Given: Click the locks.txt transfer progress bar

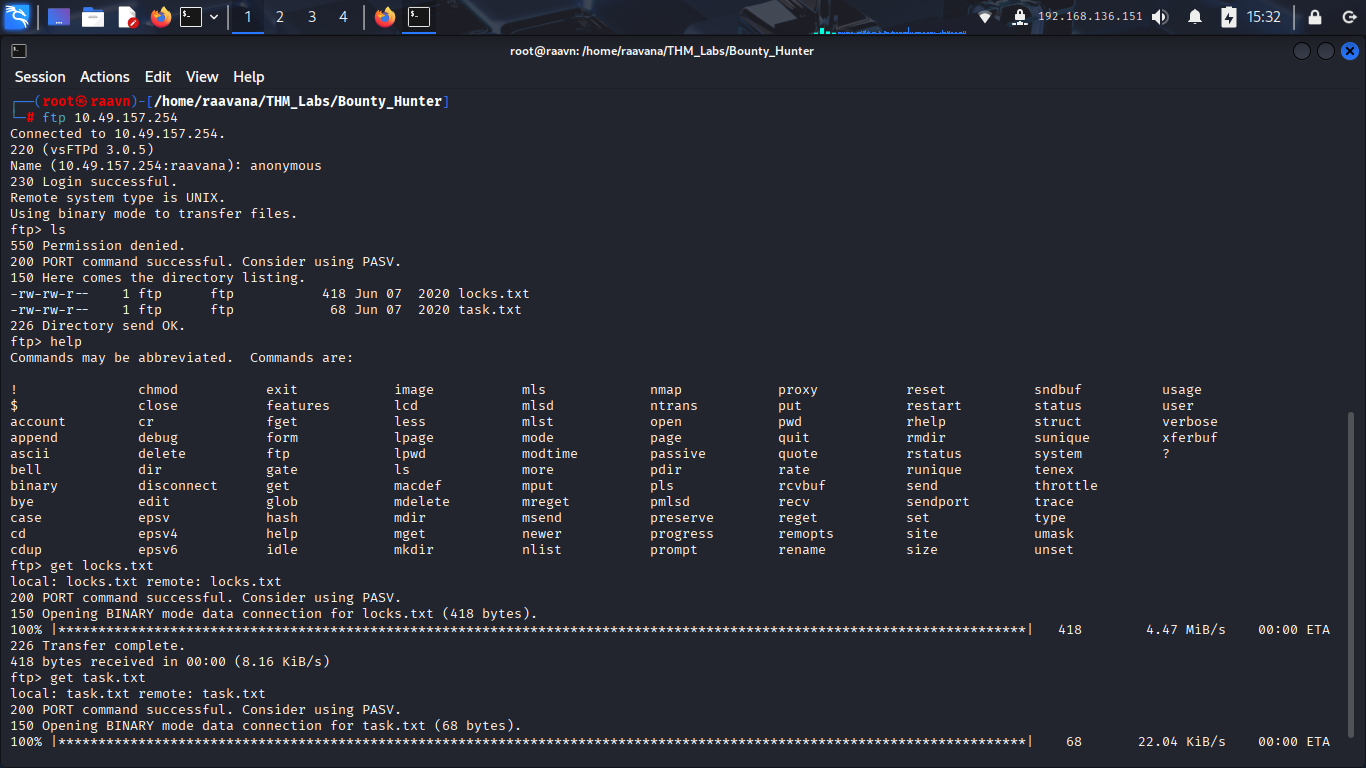Looking at the screenshot, I should tap(542, 630).
